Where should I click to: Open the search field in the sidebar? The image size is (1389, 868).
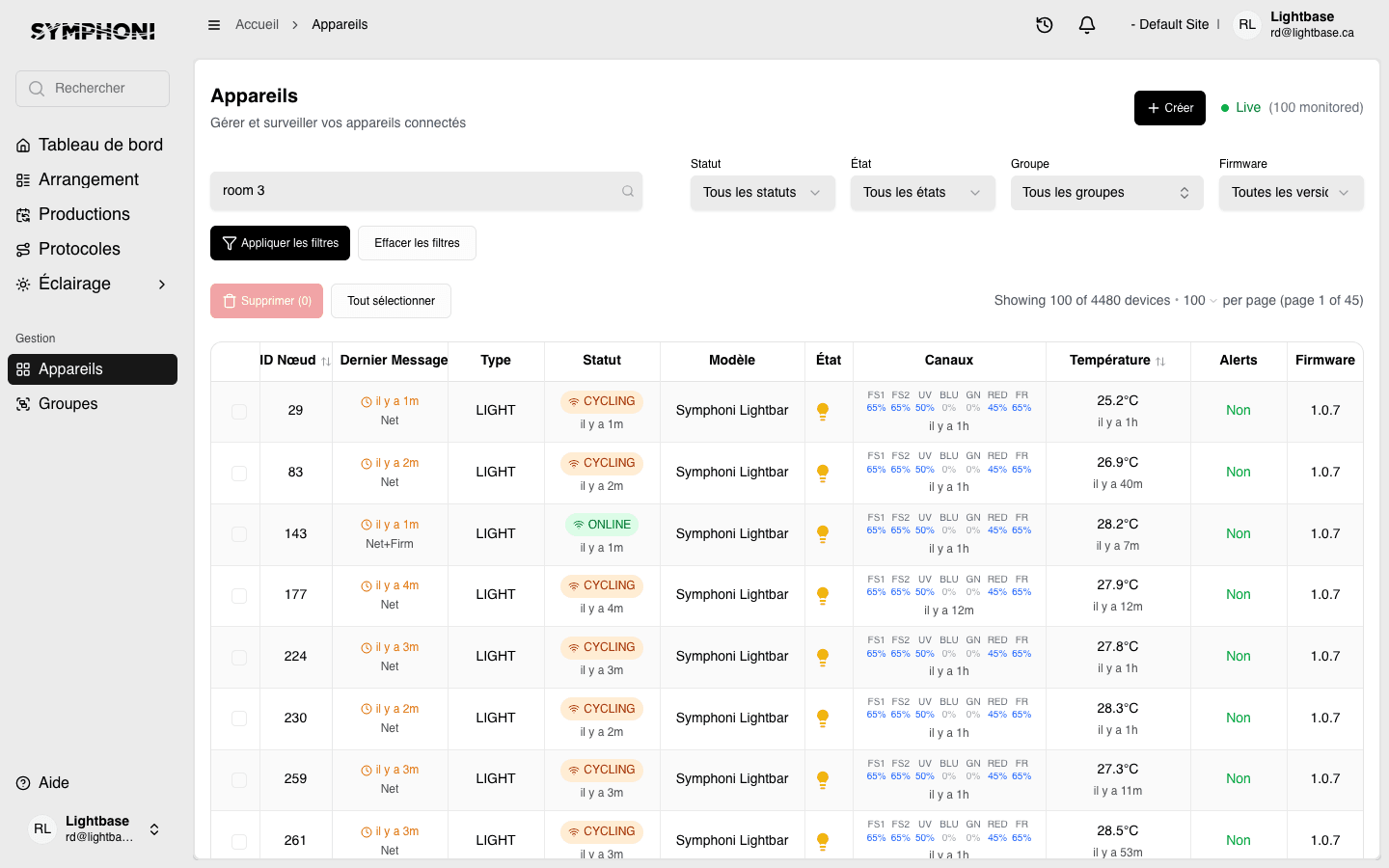pos(92,88)
